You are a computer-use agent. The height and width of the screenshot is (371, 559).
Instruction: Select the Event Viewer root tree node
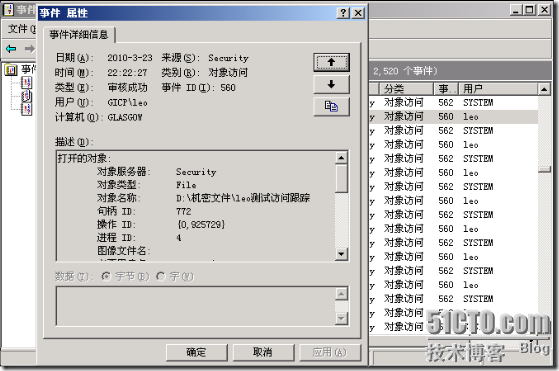pos(21,69)
